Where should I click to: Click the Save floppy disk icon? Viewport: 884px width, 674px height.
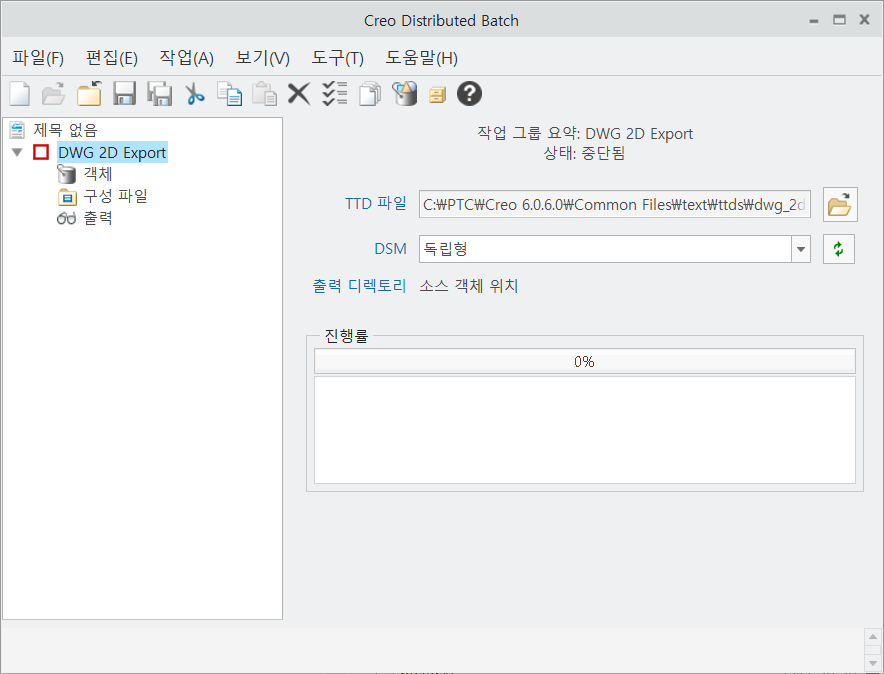[124, 94]
